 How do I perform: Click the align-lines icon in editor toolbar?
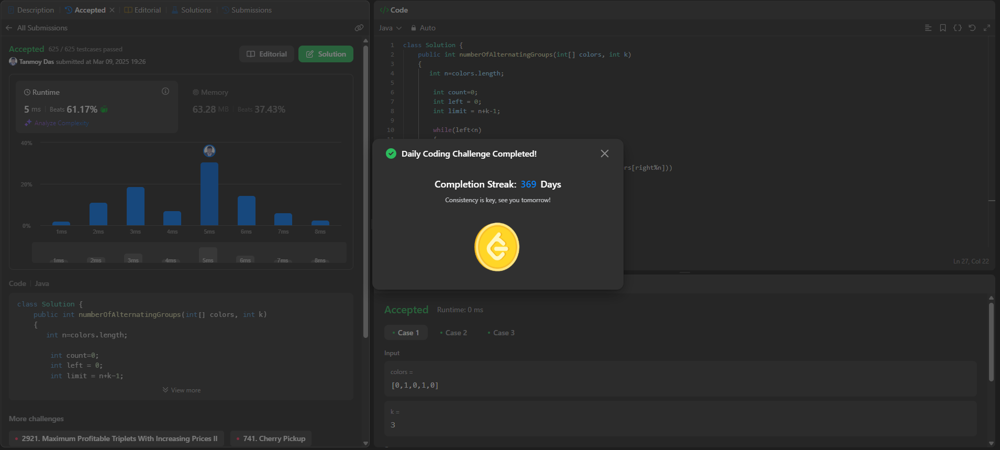pos(928,28)
